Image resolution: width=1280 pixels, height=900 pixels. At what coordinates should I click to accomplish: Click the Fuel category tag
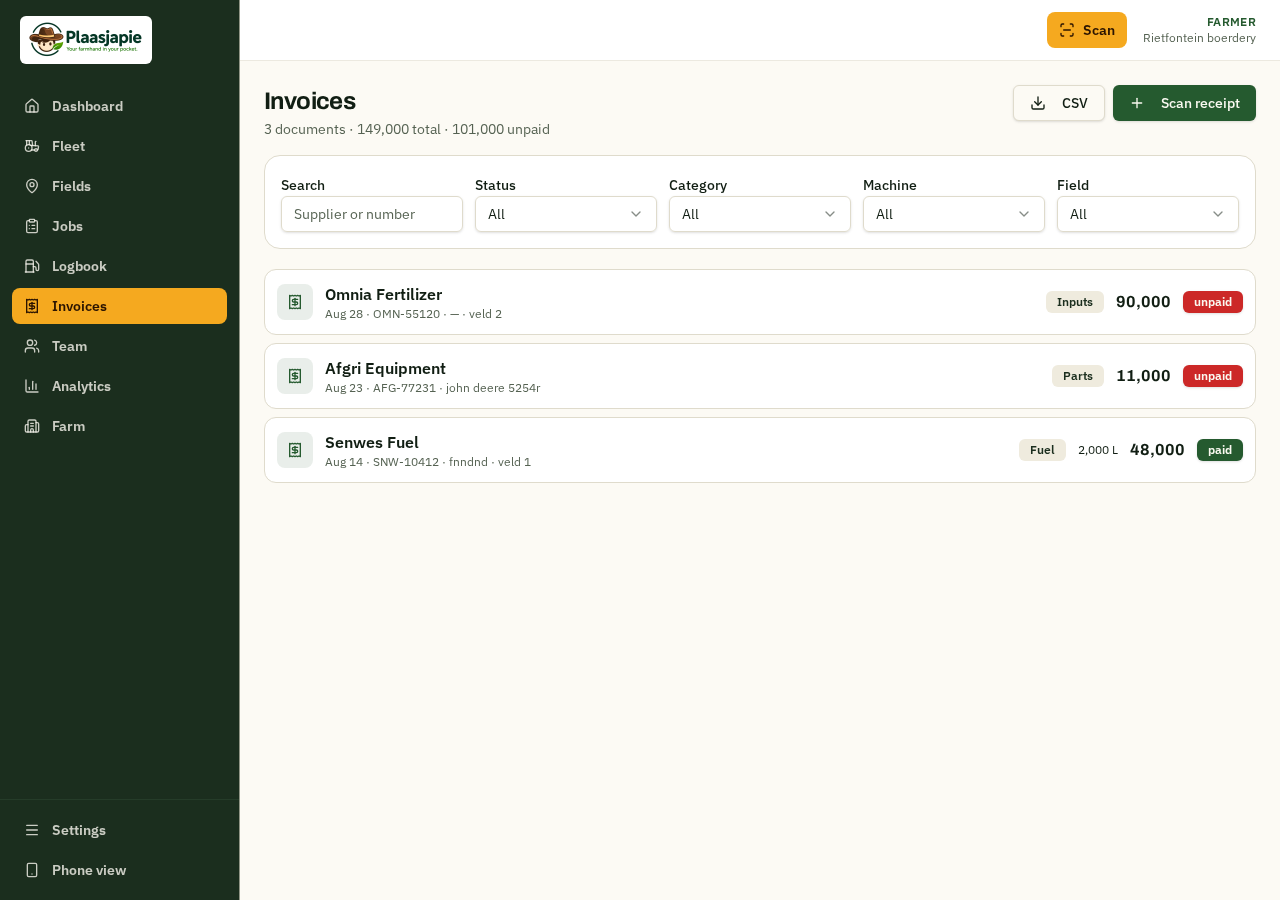[1042, 450]
